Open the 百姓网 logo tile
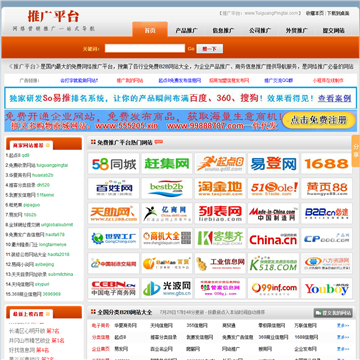This screenshot has height=360, width=360. click(x=114, y=188)
